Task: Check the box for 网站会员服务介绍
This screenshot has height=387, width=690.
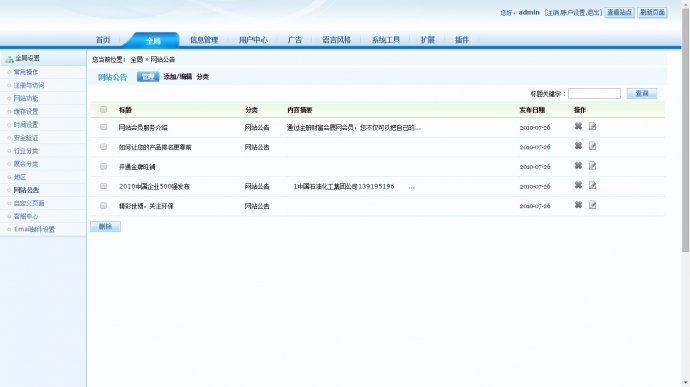Action: pyautogui.click(x=103, y=127)
